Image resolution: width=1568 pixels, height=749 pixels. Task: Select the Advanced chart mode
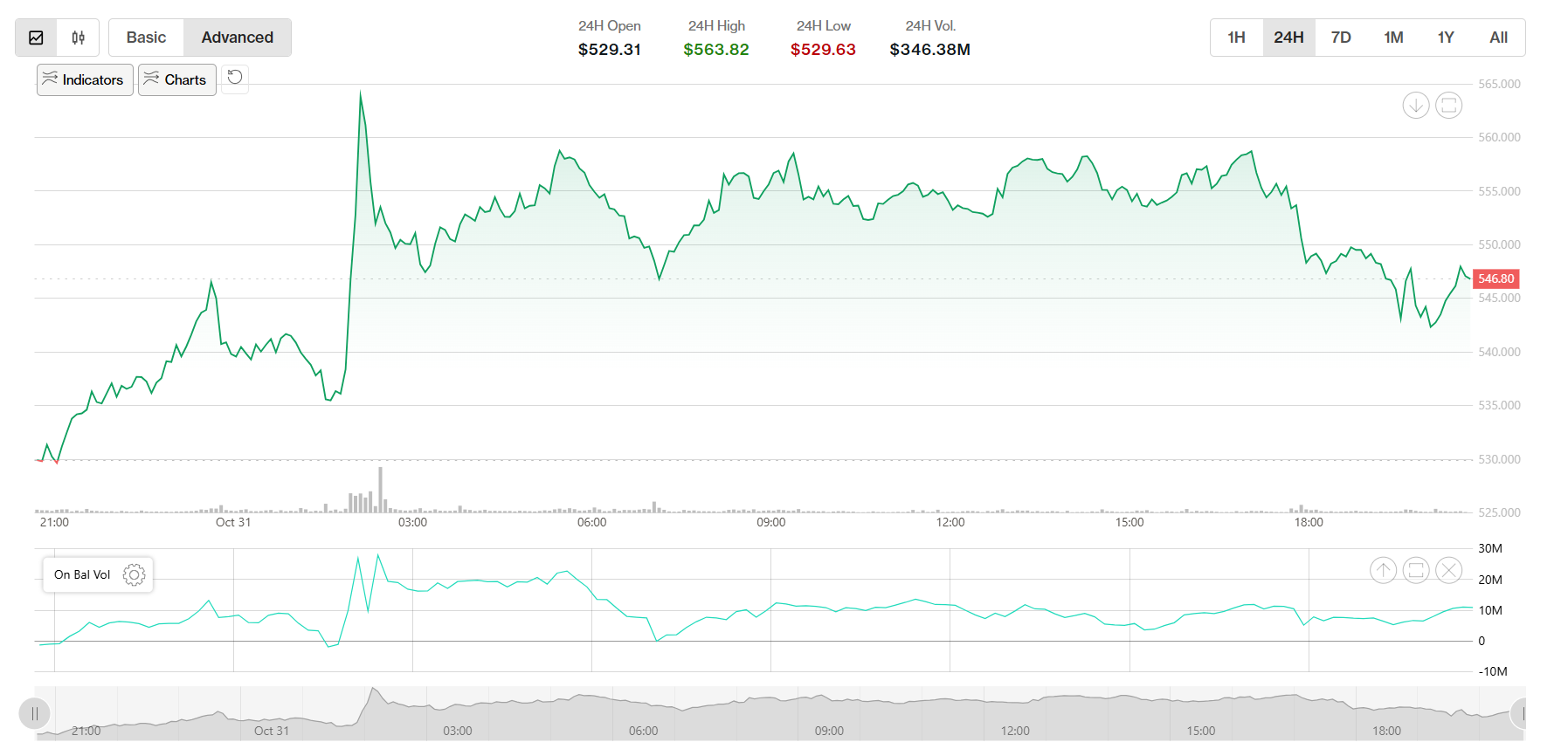(238, 38)
